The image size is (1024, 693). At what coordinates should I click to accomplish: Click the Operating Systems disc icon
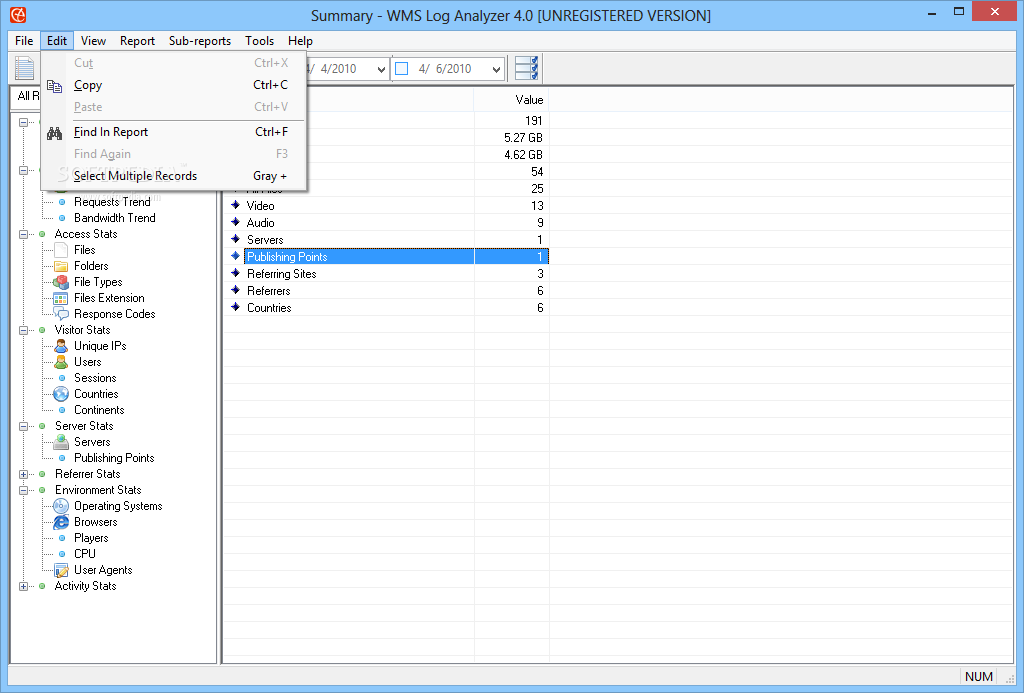(x=61, y=506)
